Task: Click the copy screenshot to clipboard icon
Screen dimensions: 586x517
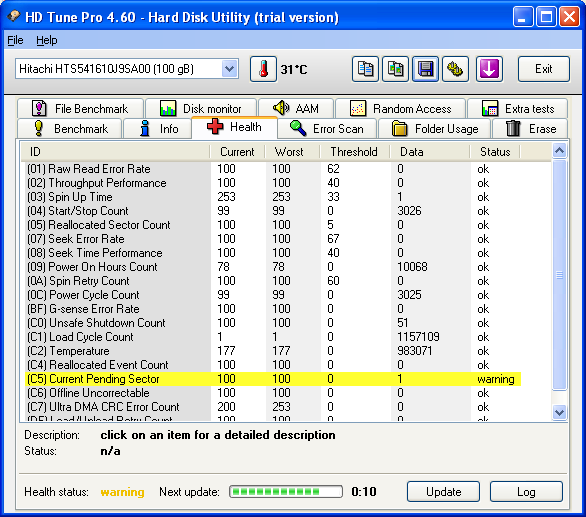Action: (395, 69)
